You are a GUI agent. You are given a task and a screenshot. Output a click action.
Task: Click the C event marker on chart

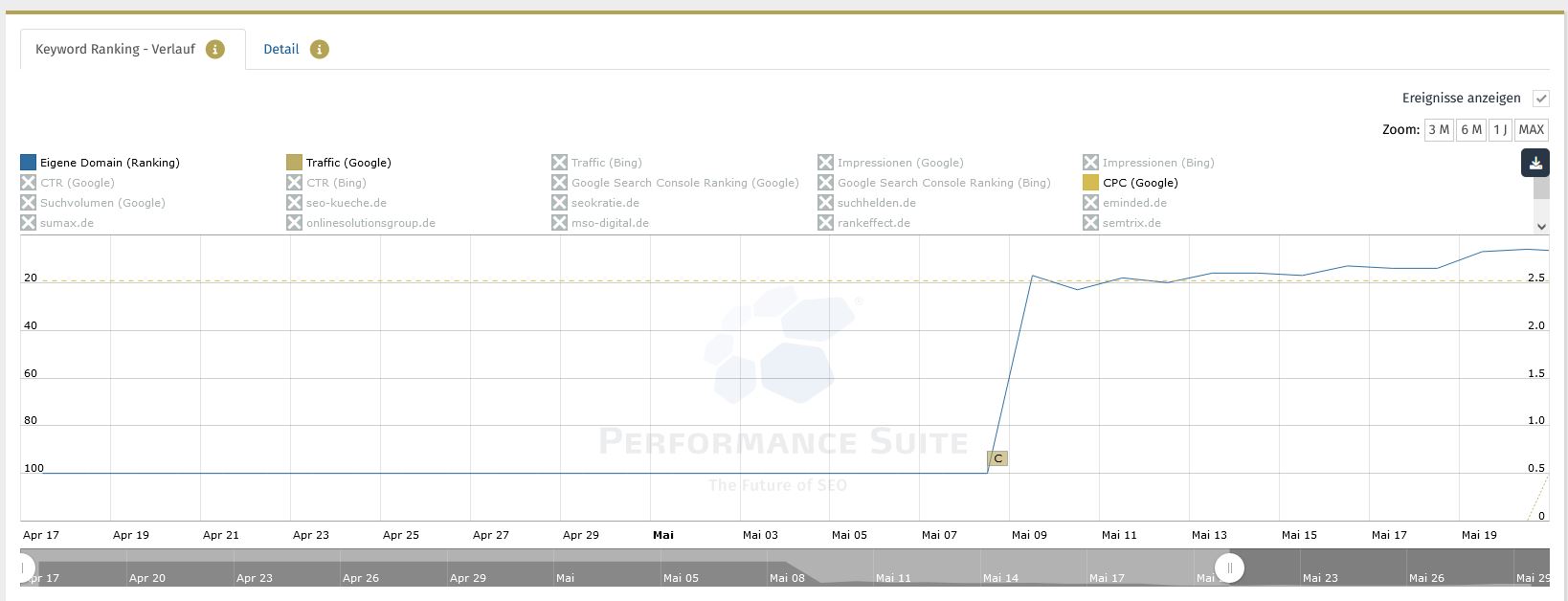tap(997, 458)
